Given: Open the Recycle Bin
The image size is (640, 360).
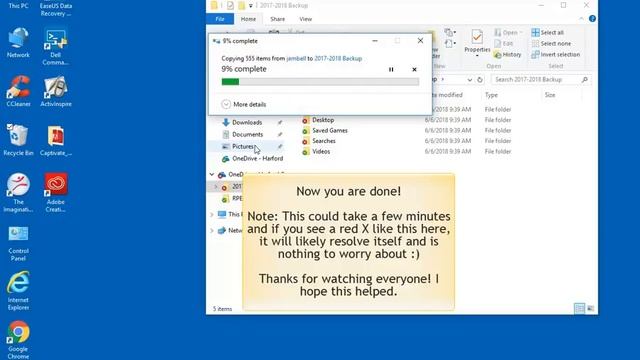Looking at the screenshot, I should coord(18,140).
